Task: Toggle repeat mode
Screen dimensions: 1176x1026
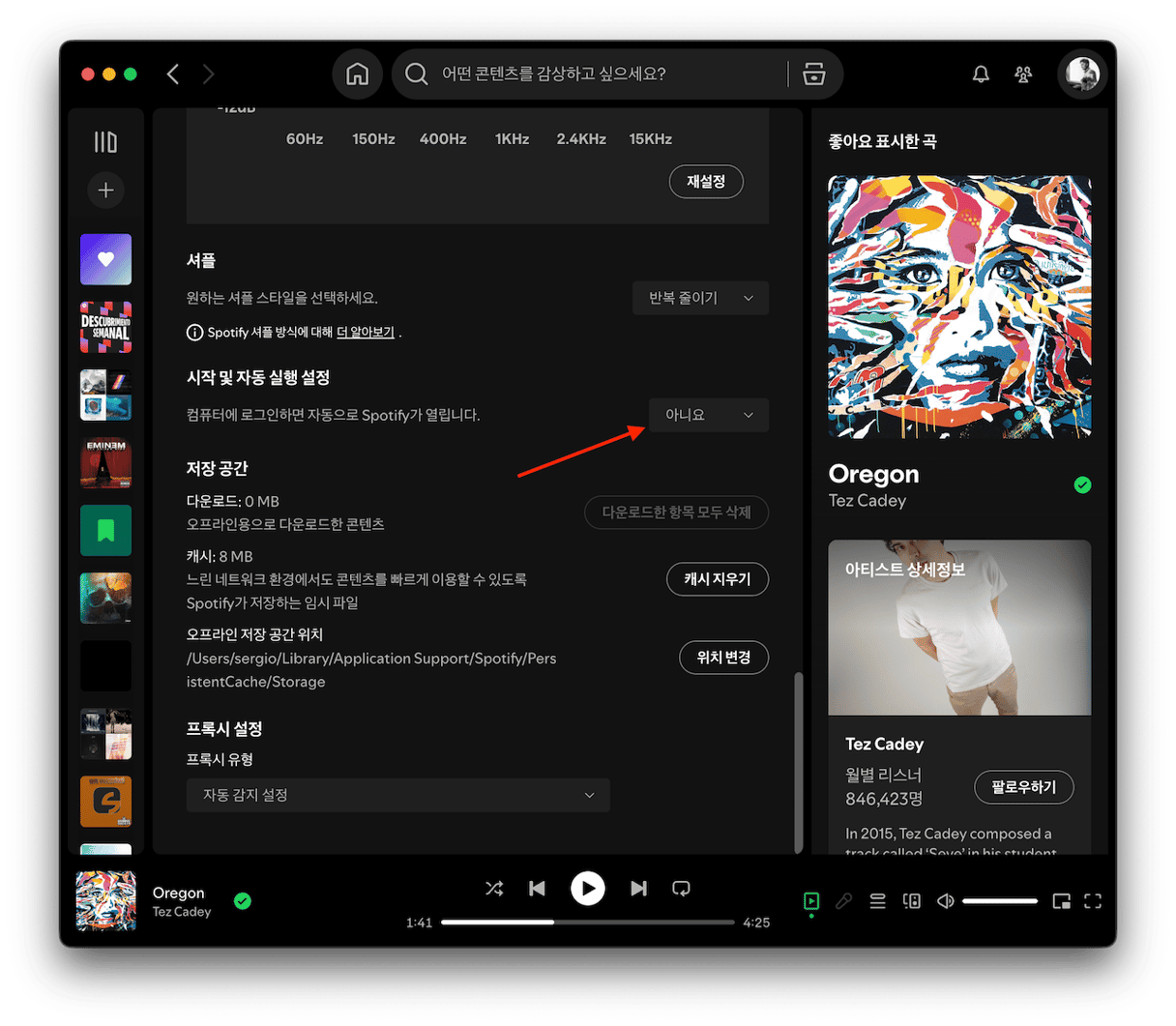Action: coord(681,889)
